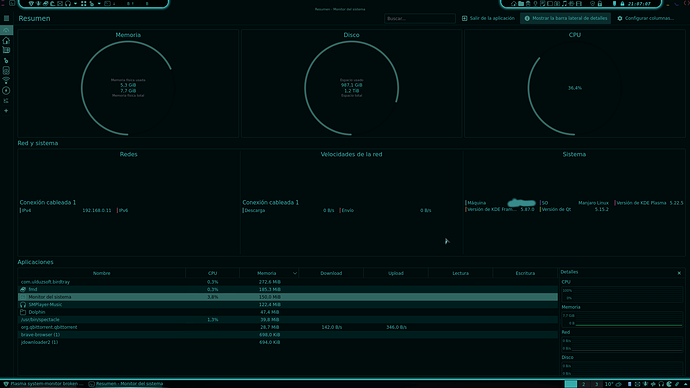Screen dimensions: 690x388
Task: Switch to virtual desktop 2
Action: 584,384
